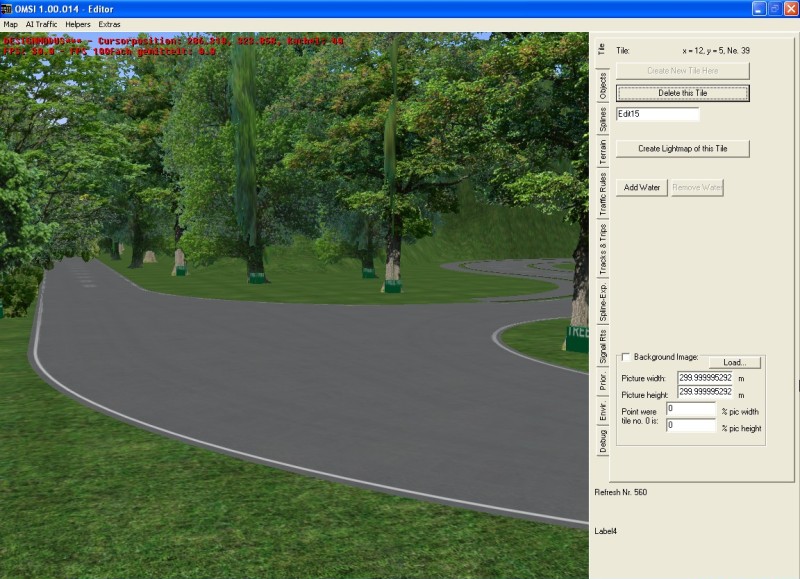
Task: Click the Load... background image button
Action: pos(735,362)
